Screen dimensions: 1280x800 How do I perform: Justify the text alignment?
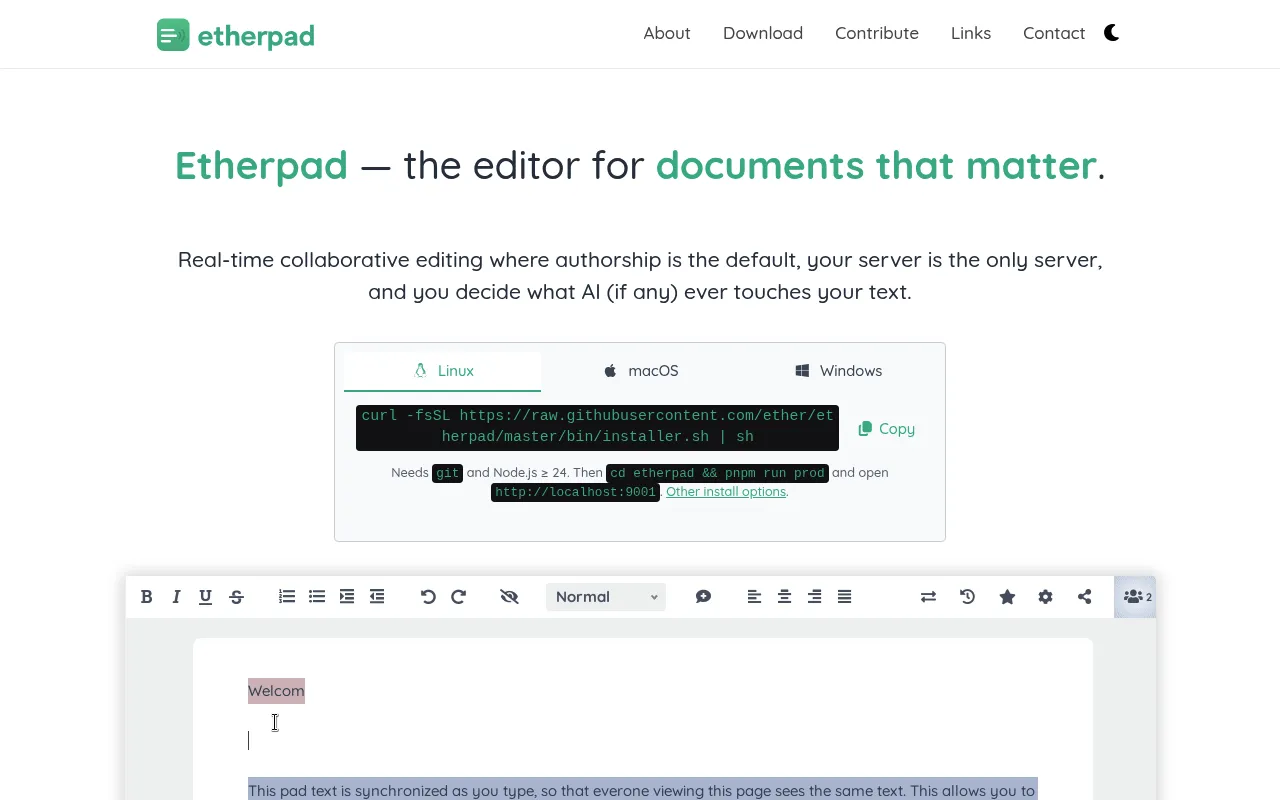(x=844, y=597)
